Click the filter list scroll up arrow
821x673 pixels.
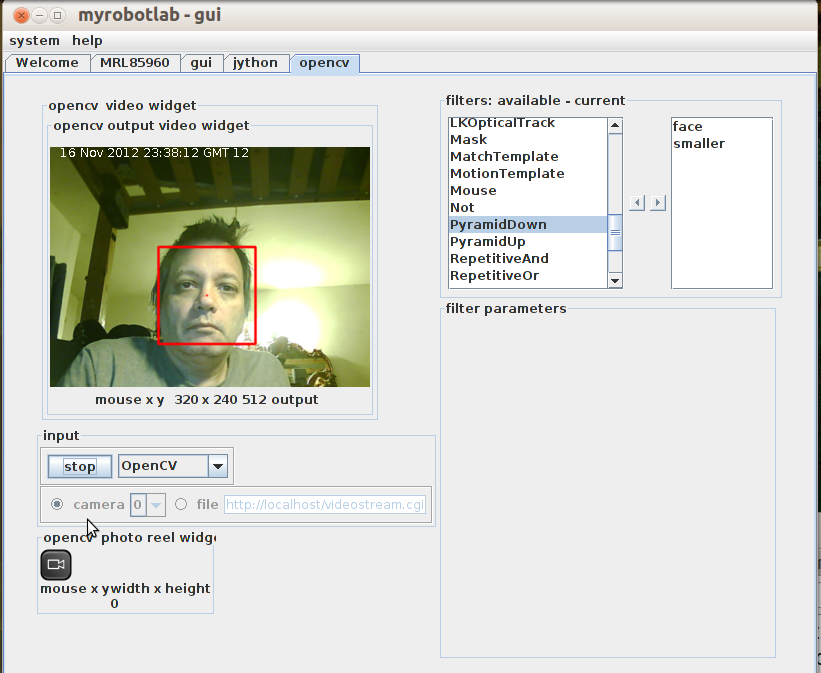click(615, 125)
